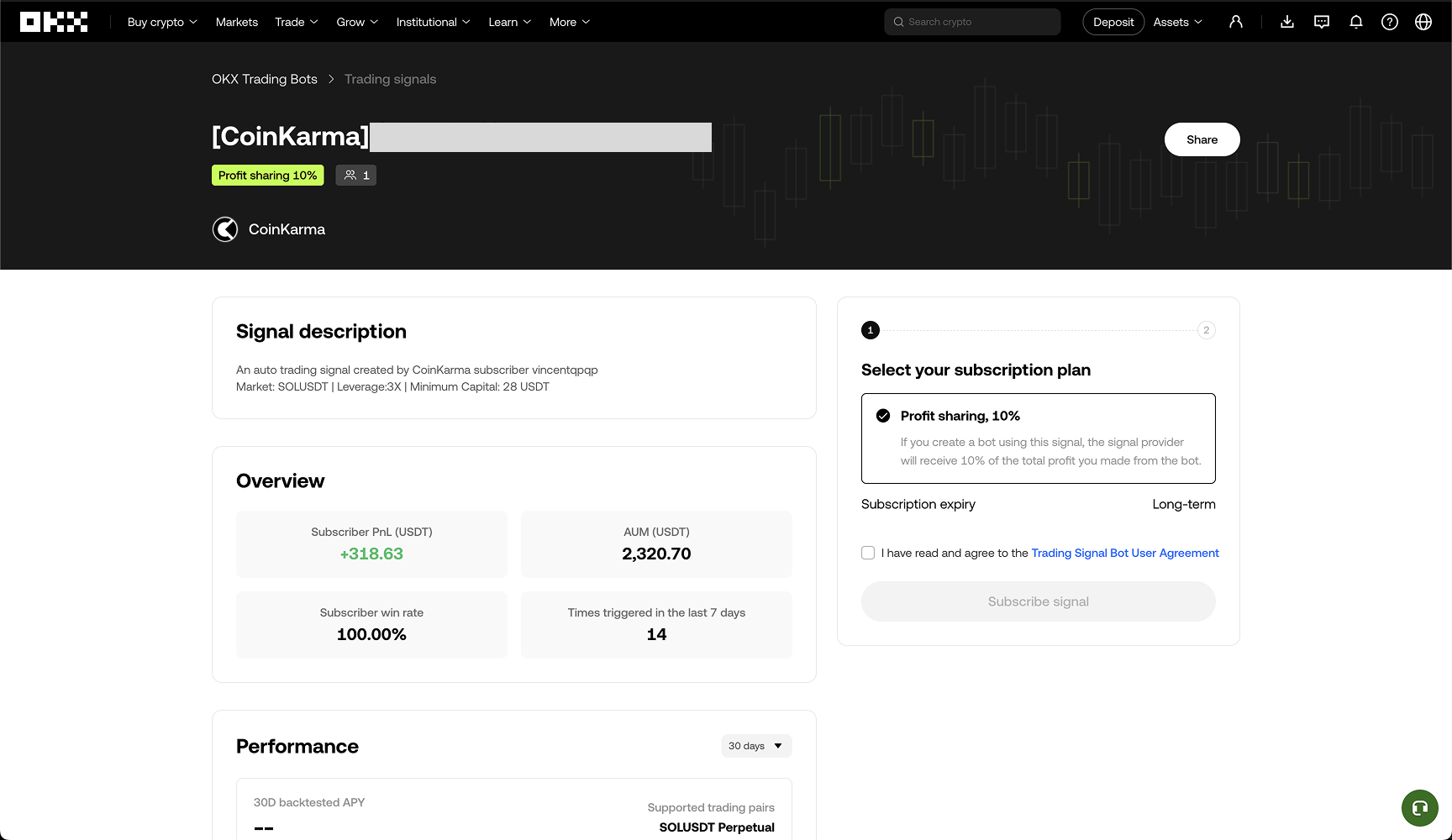
Task: Open the 30 days period dropdown
Action: pos(755,746)
